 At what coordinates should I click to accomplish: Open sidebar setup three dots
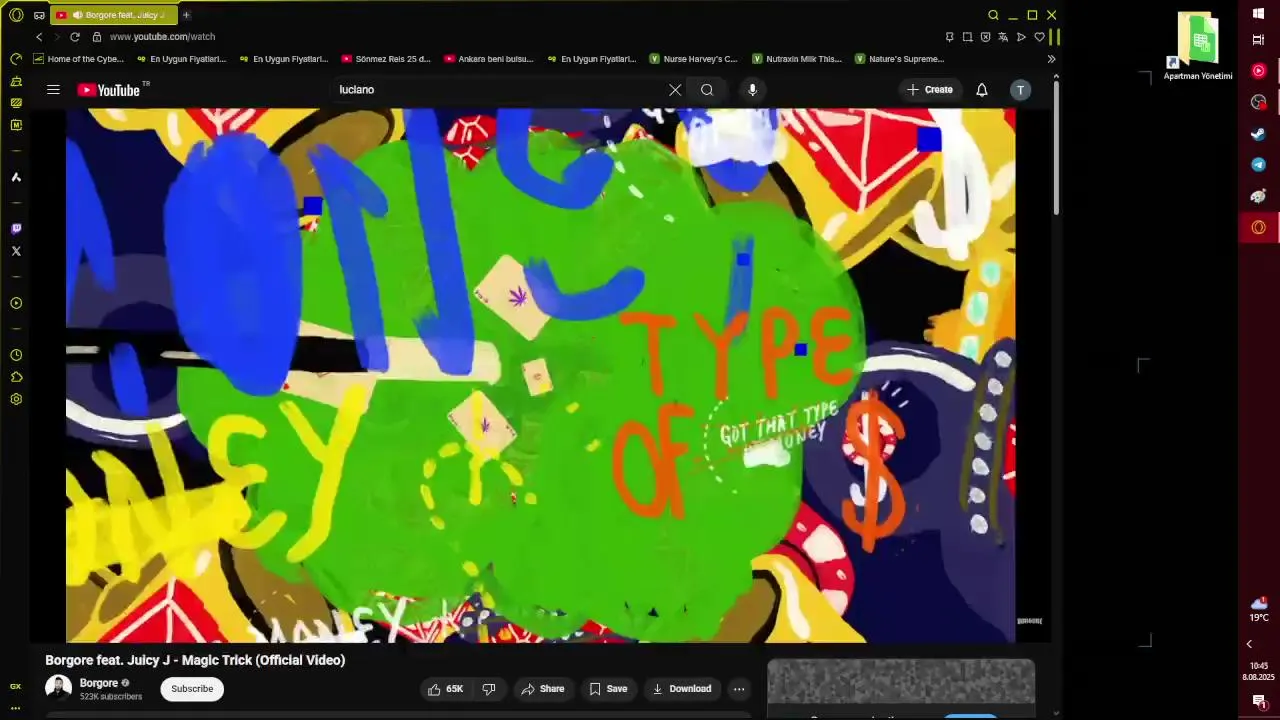point(15,708)
